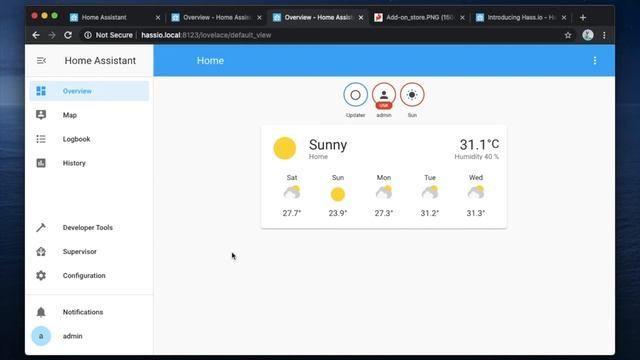Click the Home view header title

click(210, 61)
